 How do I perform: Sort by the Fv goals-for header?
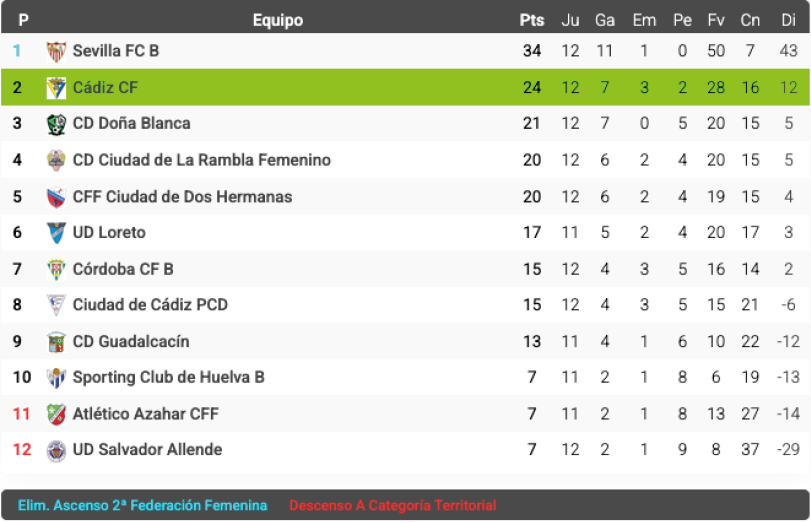[x=715, y=20]
